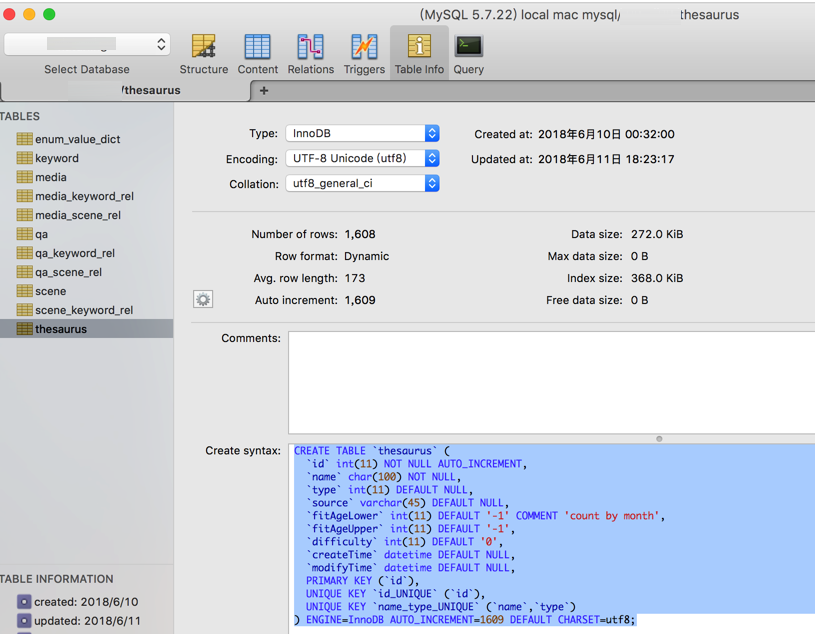Click table icon next to media_scene_rel
Viewport: 815px width, 634px height.
24,215
